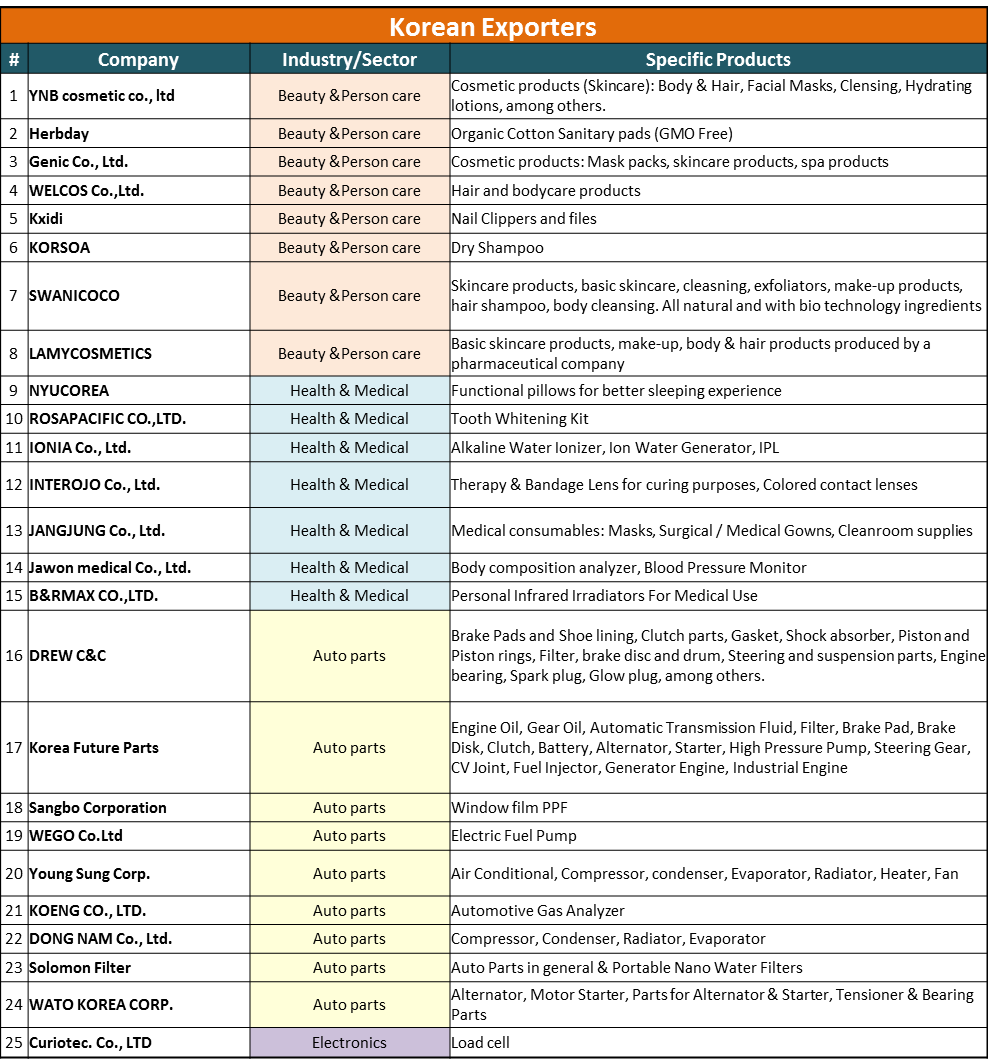Click the 'Young Sung Corp.' cell
This screenshot has height=1063, width=988.
click(x=138, y=873)
